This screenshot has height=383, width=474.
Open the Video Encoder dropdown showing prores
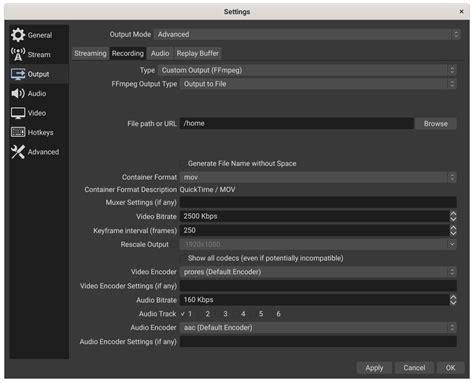318,272
